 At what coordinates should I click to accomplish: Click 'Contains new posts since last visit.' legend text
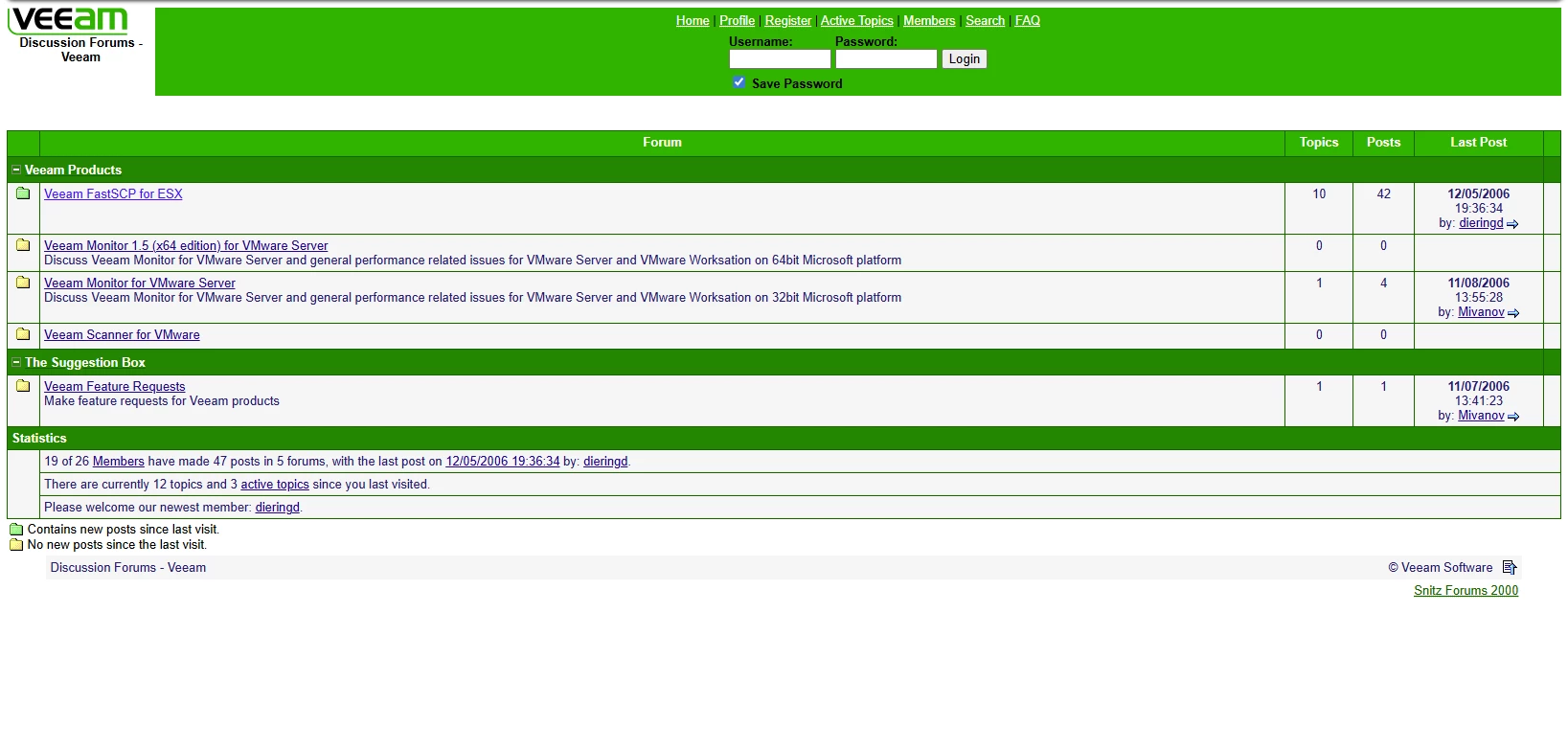[124, 529]
